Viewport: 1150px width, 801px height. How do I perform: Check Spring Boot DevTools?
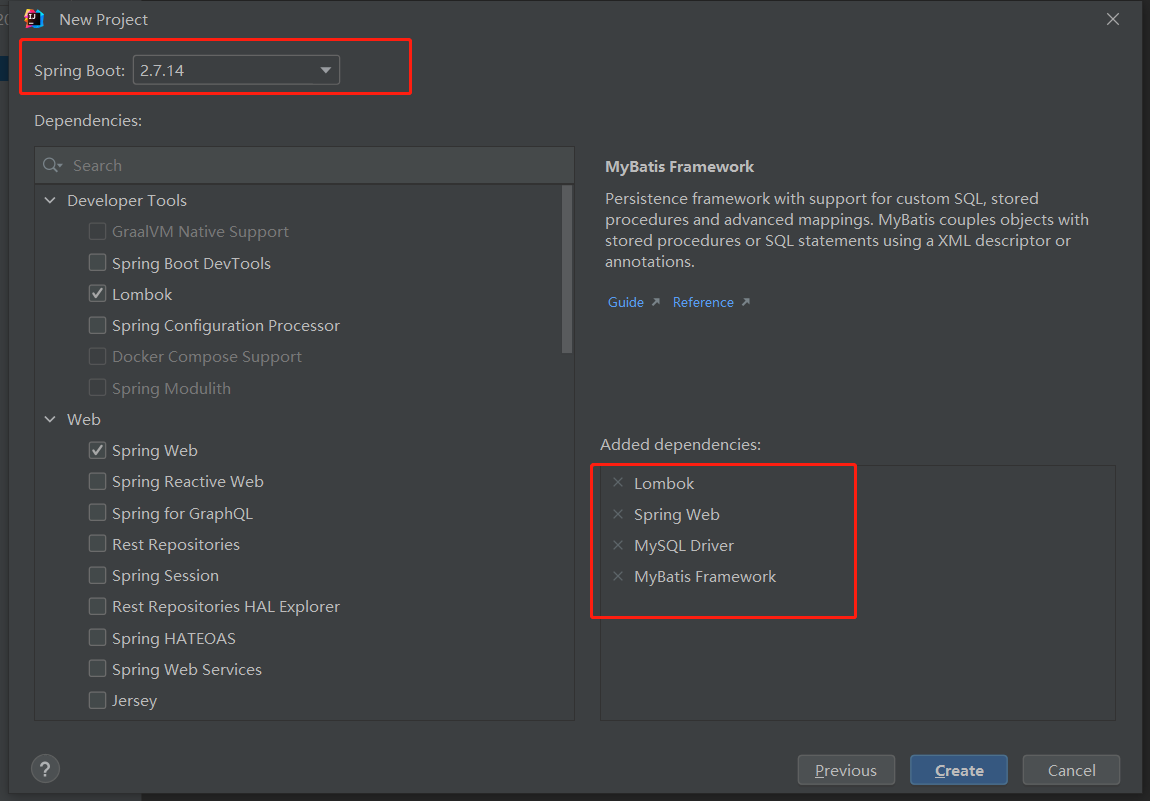[x=97, y=263]
